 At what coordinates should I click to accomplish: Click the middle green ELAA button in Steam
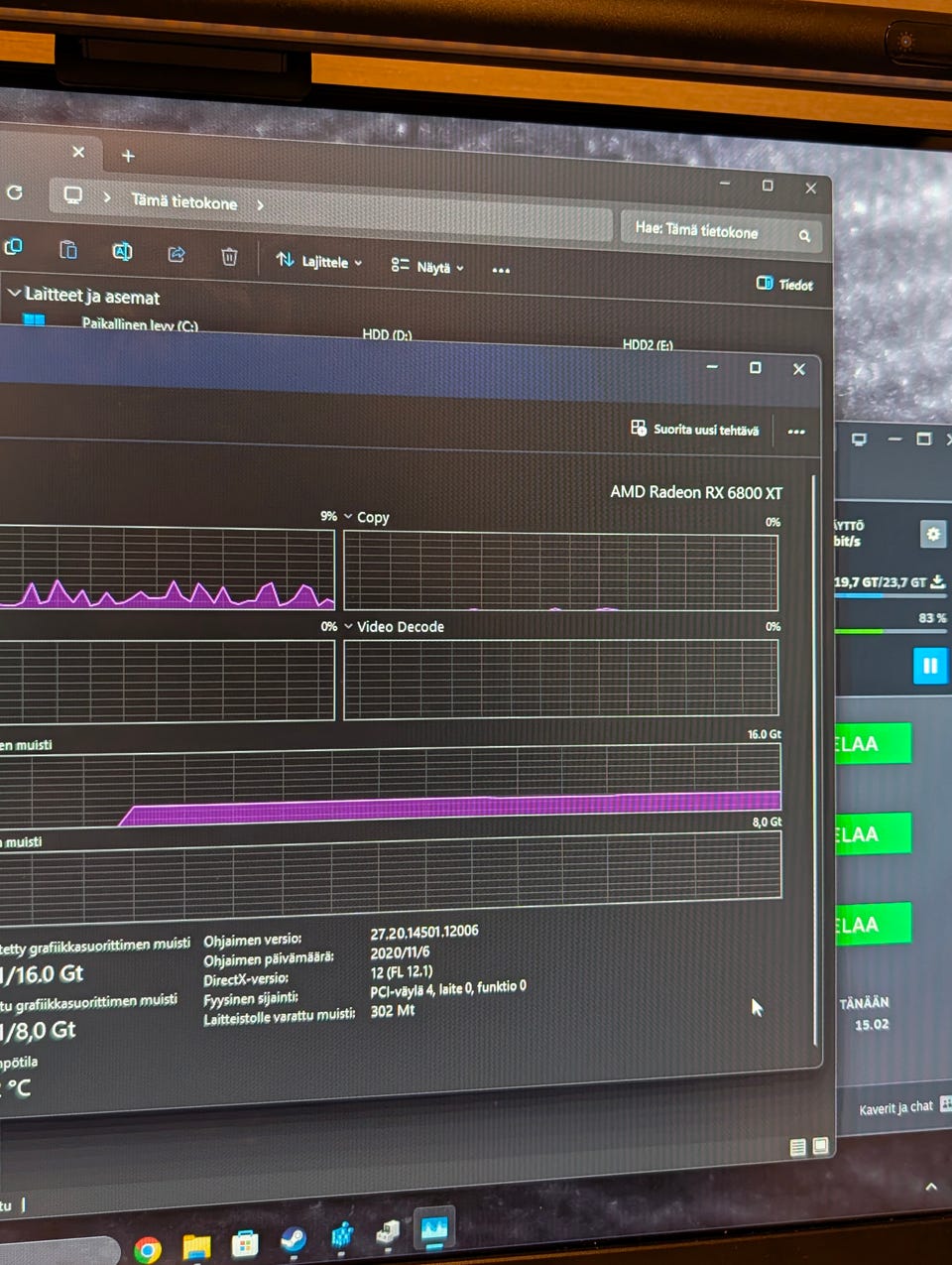pyautogui.click(x=873, y=834)
